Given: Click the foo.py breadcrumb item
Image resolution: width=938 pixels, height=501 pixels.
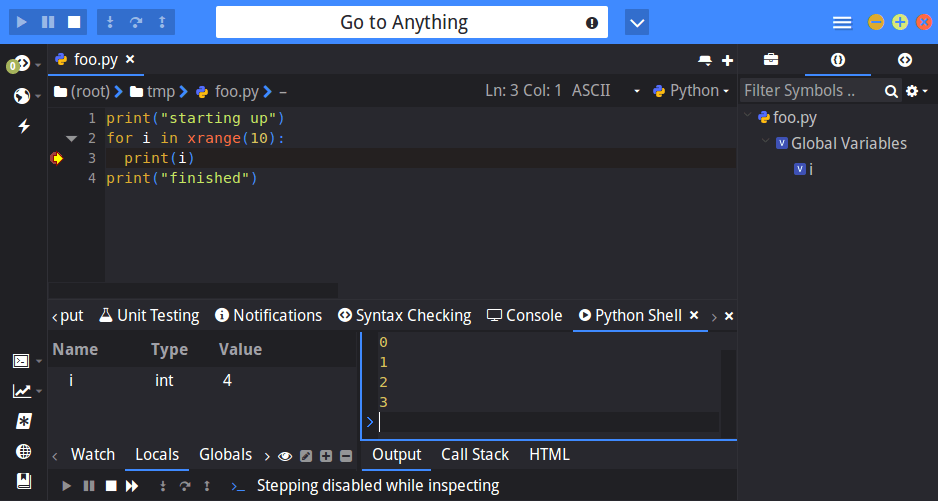Looking at the screenshot, I should (228, 92).
